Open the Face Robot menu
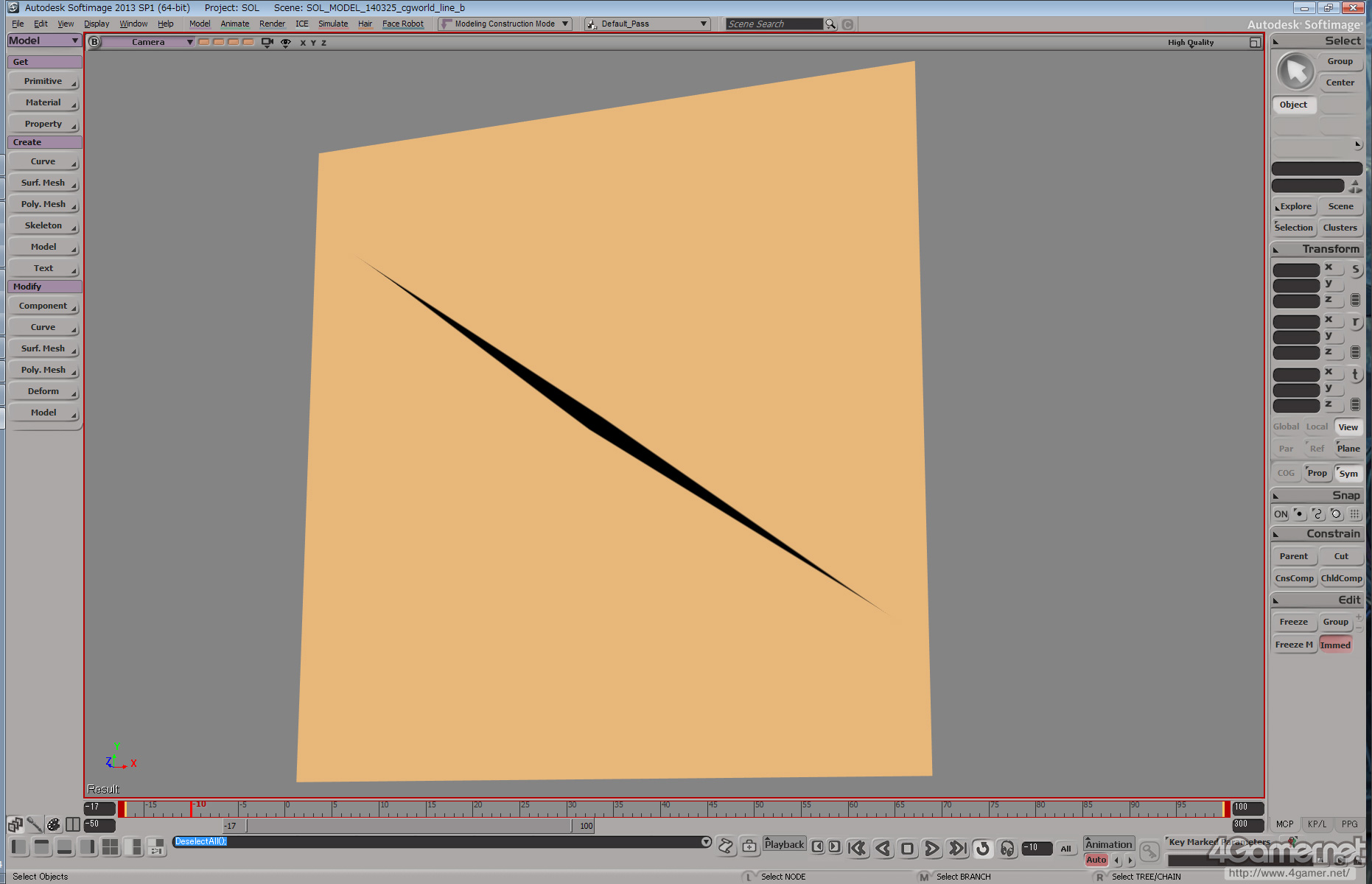 click(x=403, y=24)
